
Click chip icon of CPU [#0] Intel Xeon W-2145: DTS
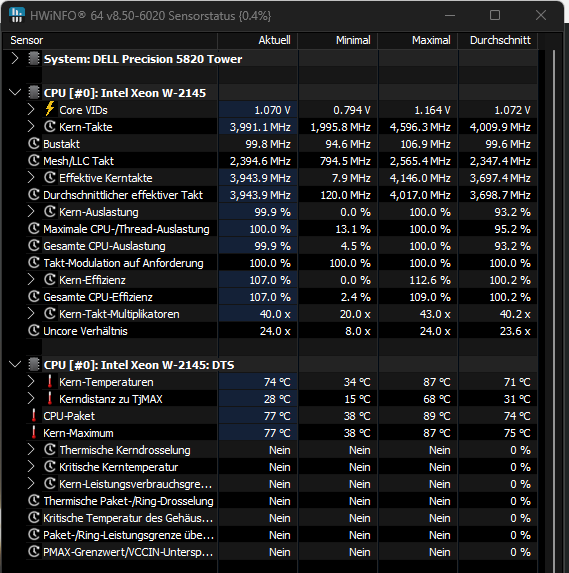coord(34,365)
